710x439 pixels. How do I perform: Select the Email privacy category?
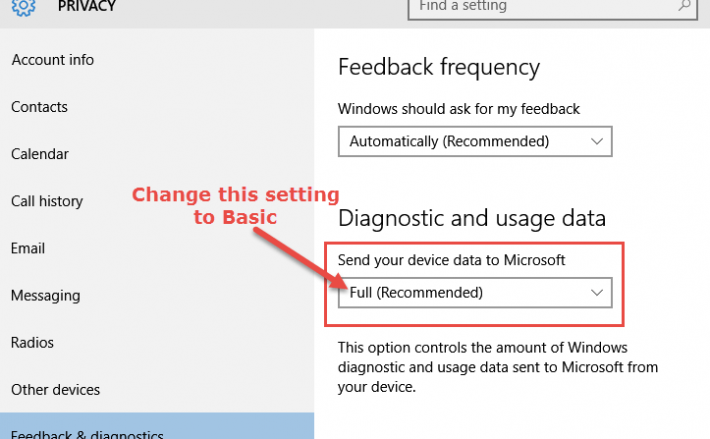pos(28,248)
